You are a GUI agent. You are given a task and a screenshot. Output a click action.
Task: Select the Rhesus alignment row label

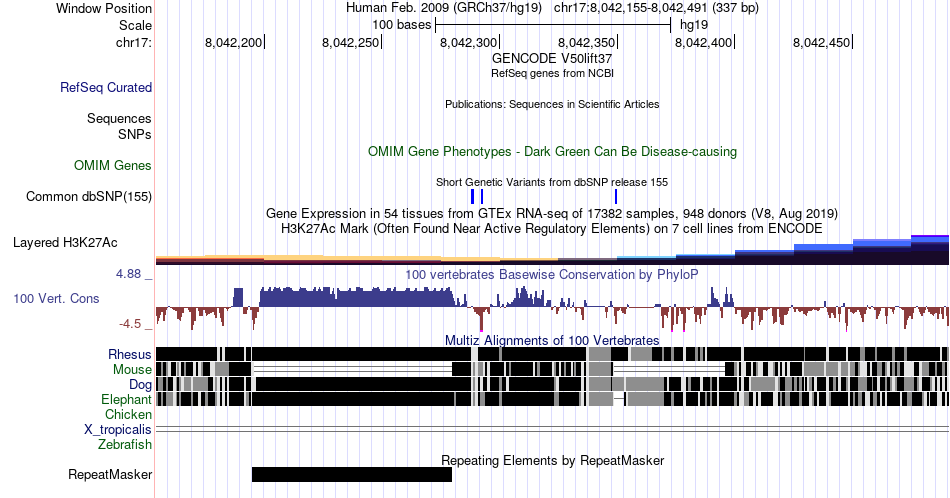click(x=130, y=354)
